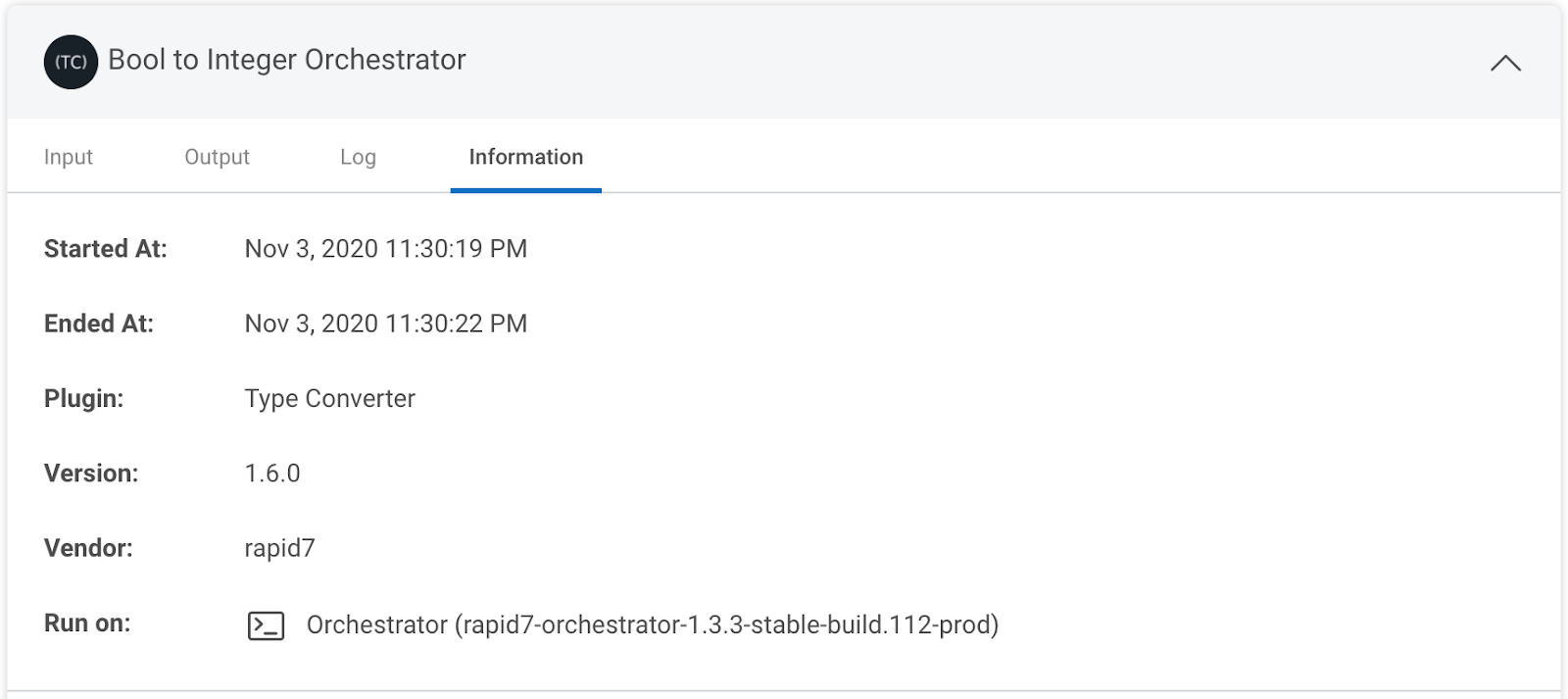
Task: Click the Started At timestamp value
Action: (x=385, y=249)
